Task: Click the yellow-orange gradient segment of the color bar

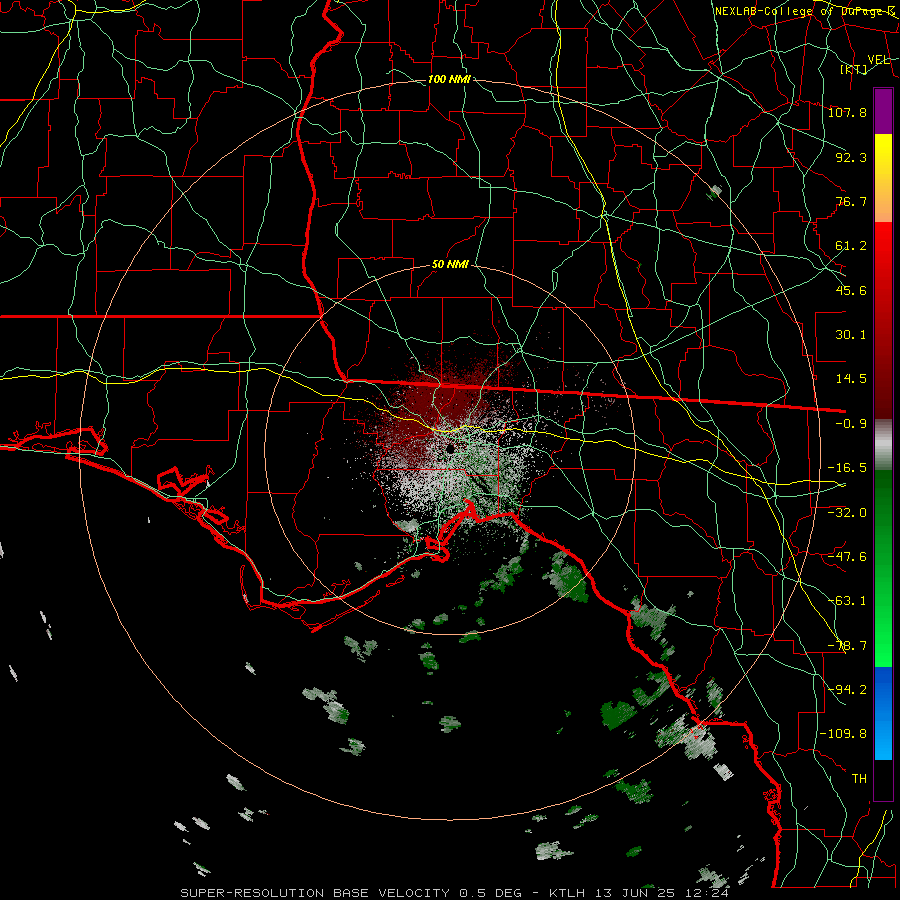Action: pos(883,178)
